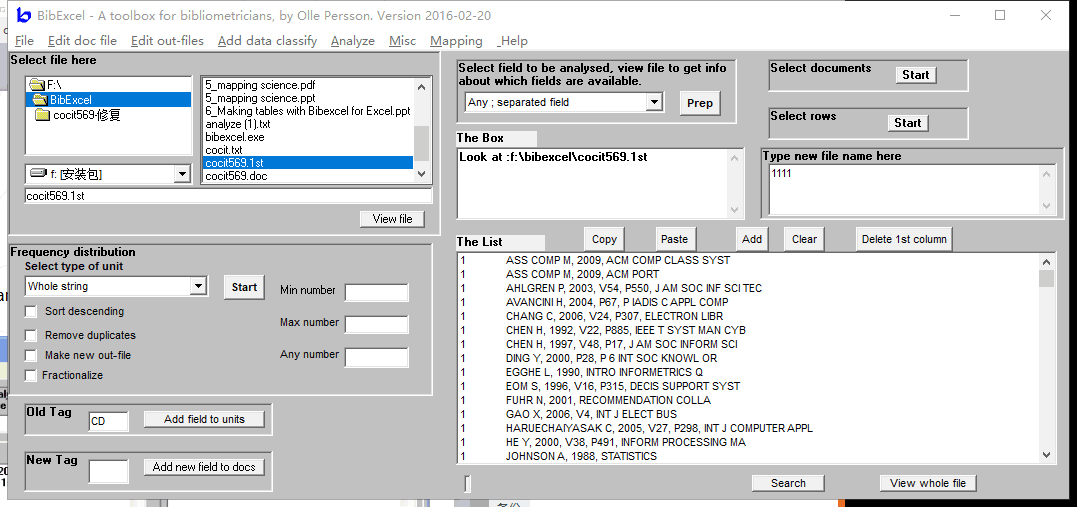Click the Min number input field
1077x507 pixels.
(x=376, y=292)
